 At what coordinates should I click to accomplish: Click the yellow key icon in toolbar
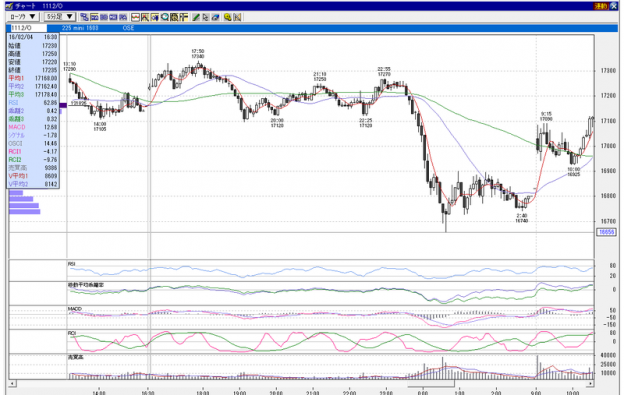point(228,17)
